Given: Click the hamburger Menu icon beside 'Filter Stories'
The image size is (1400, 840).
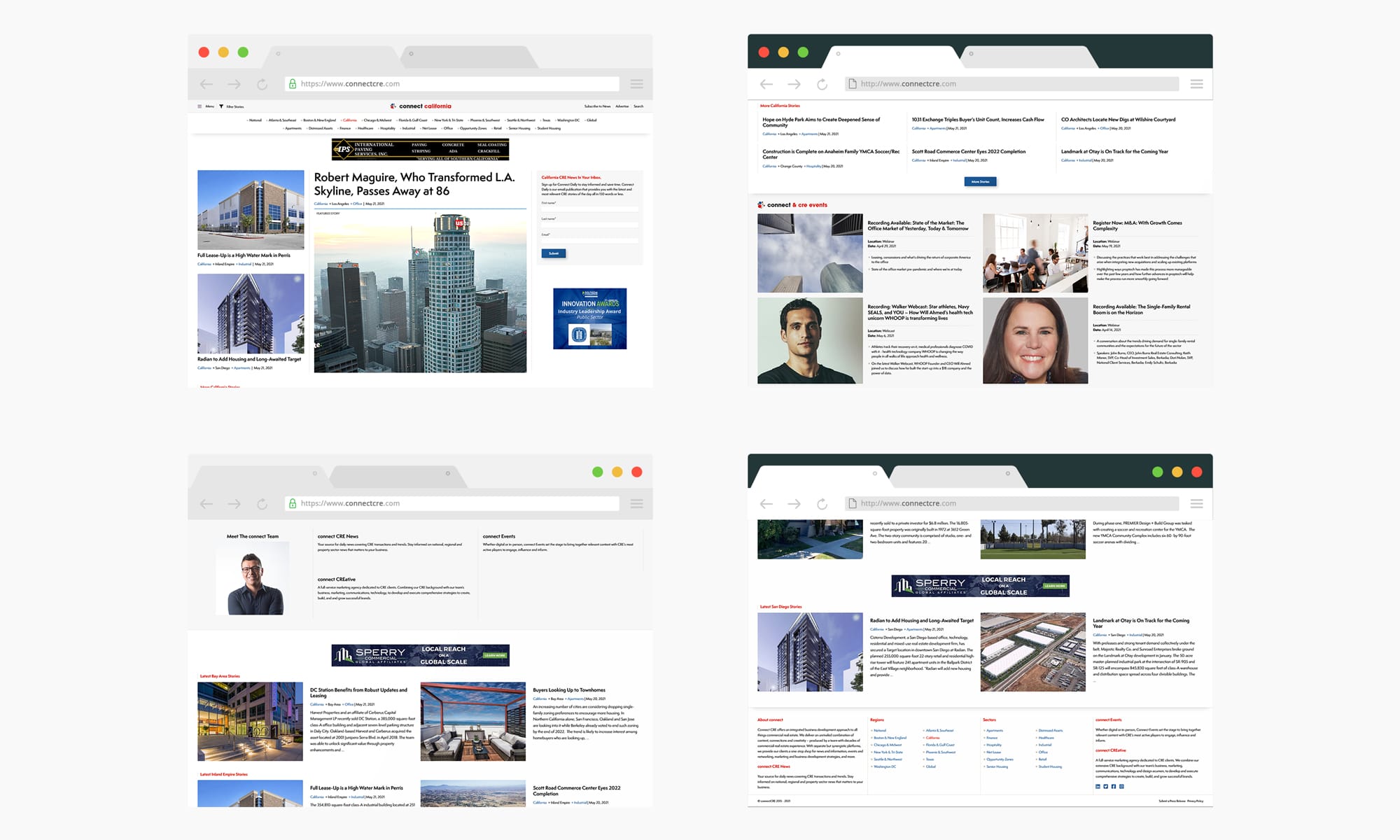Looking at the screenshot, I should click(199, 106).
